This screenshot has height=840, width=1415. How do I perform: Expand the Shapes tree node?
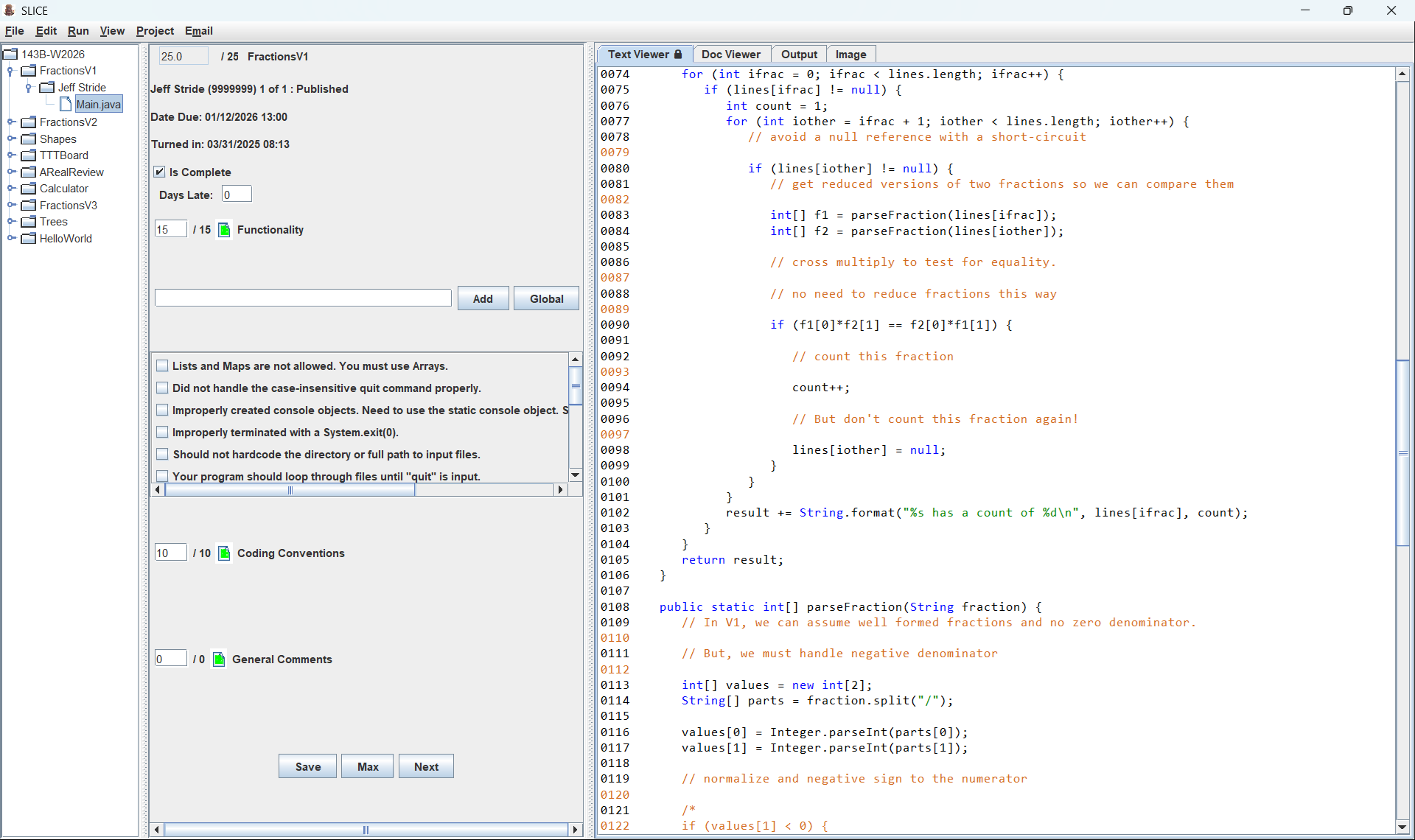(11, 139)
